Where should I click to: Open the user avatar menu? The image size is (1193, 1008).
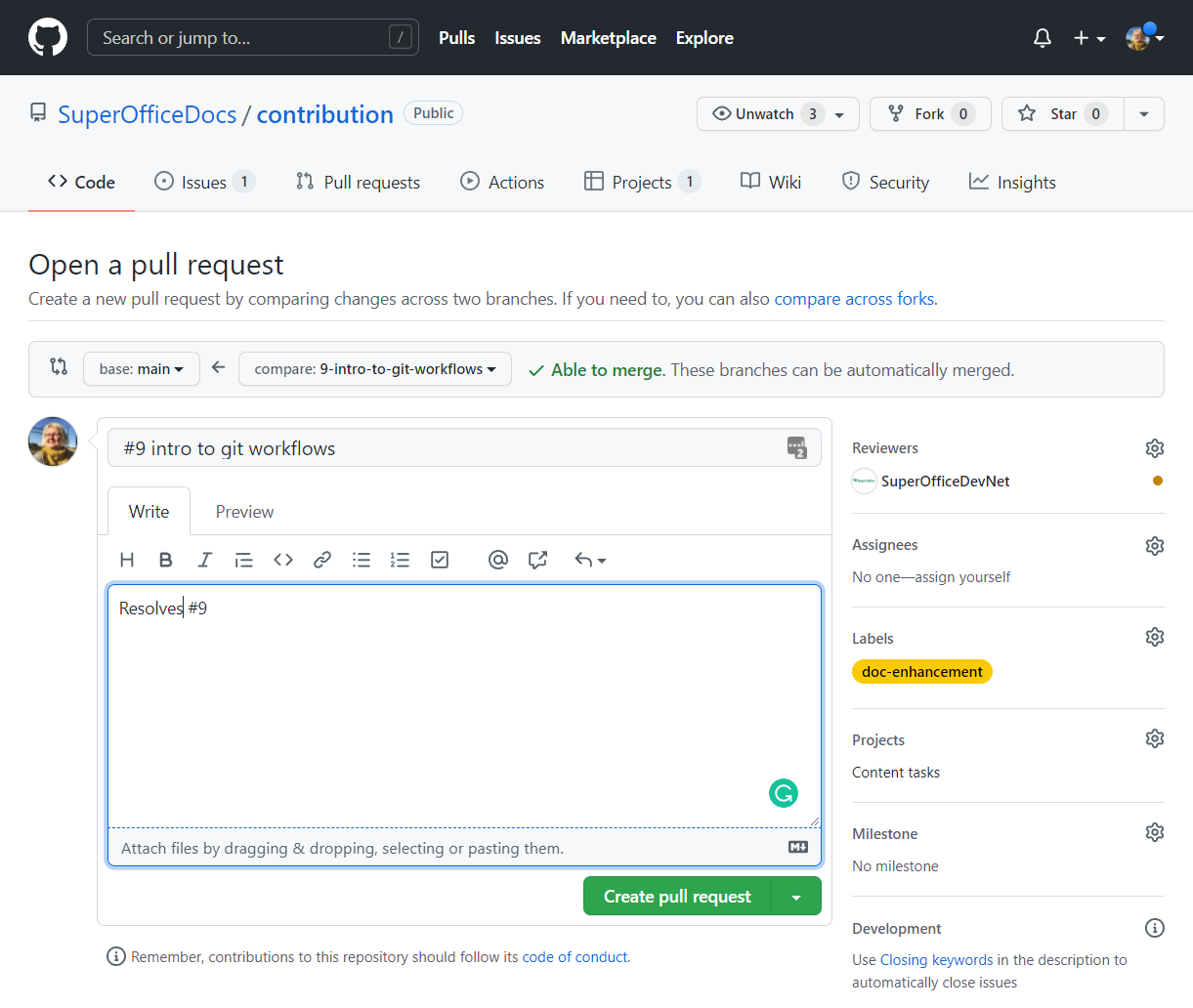[x=1144, y=38]
